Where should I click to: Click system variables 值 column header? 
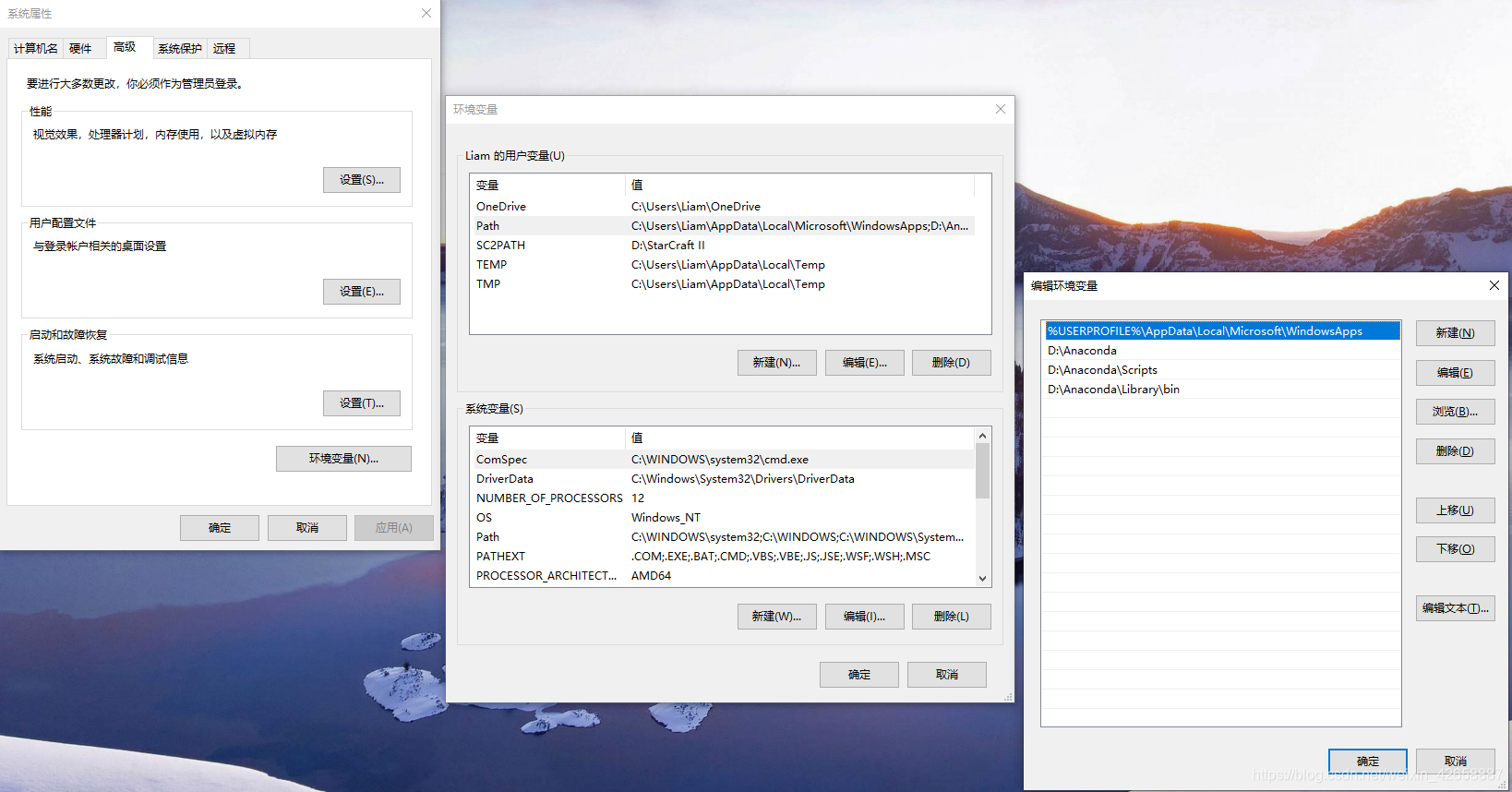coord(799,438)
